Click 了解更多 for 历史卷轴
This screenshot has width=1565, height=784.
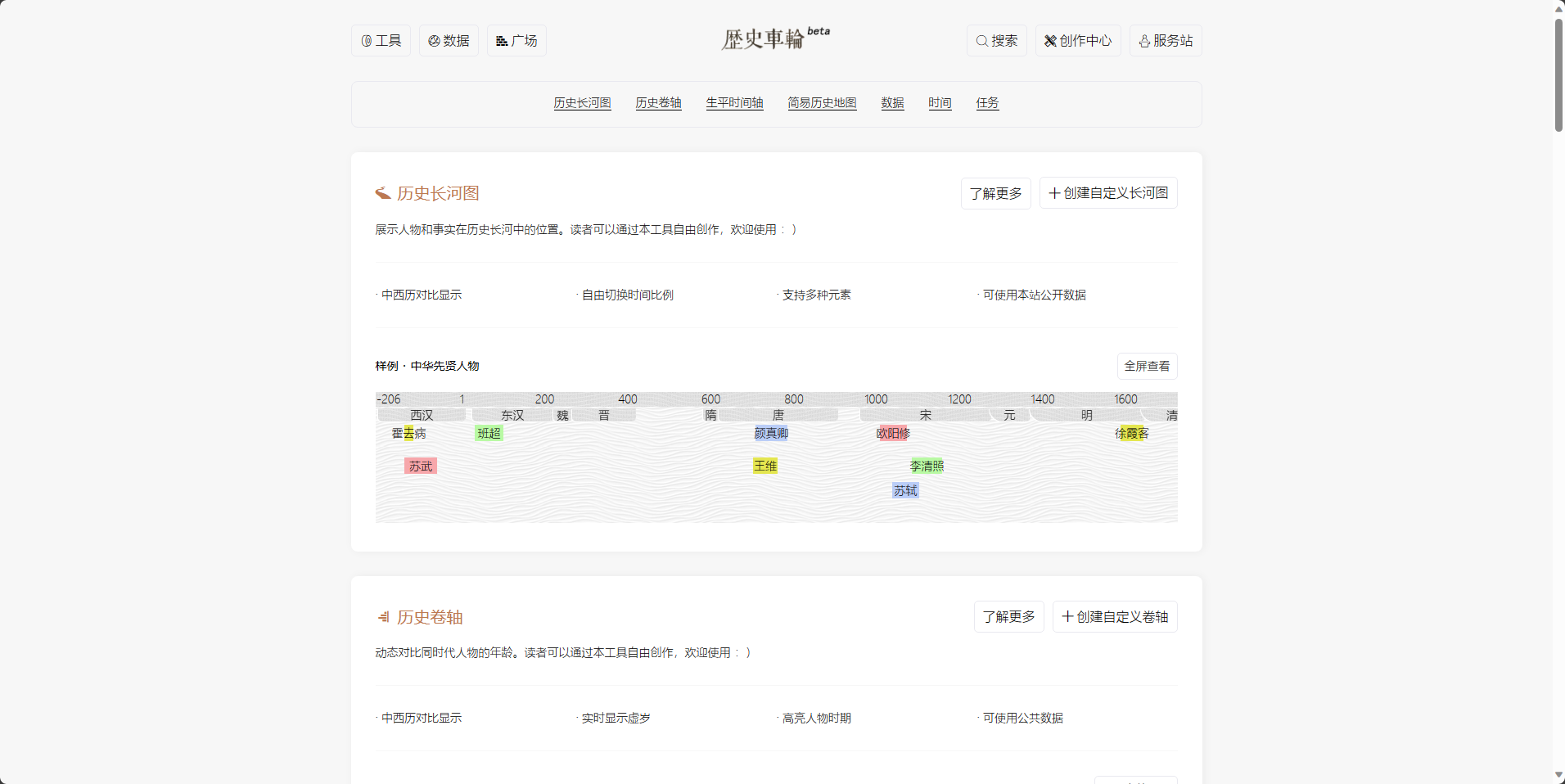pyautogui.click(x=1008, y=616)
